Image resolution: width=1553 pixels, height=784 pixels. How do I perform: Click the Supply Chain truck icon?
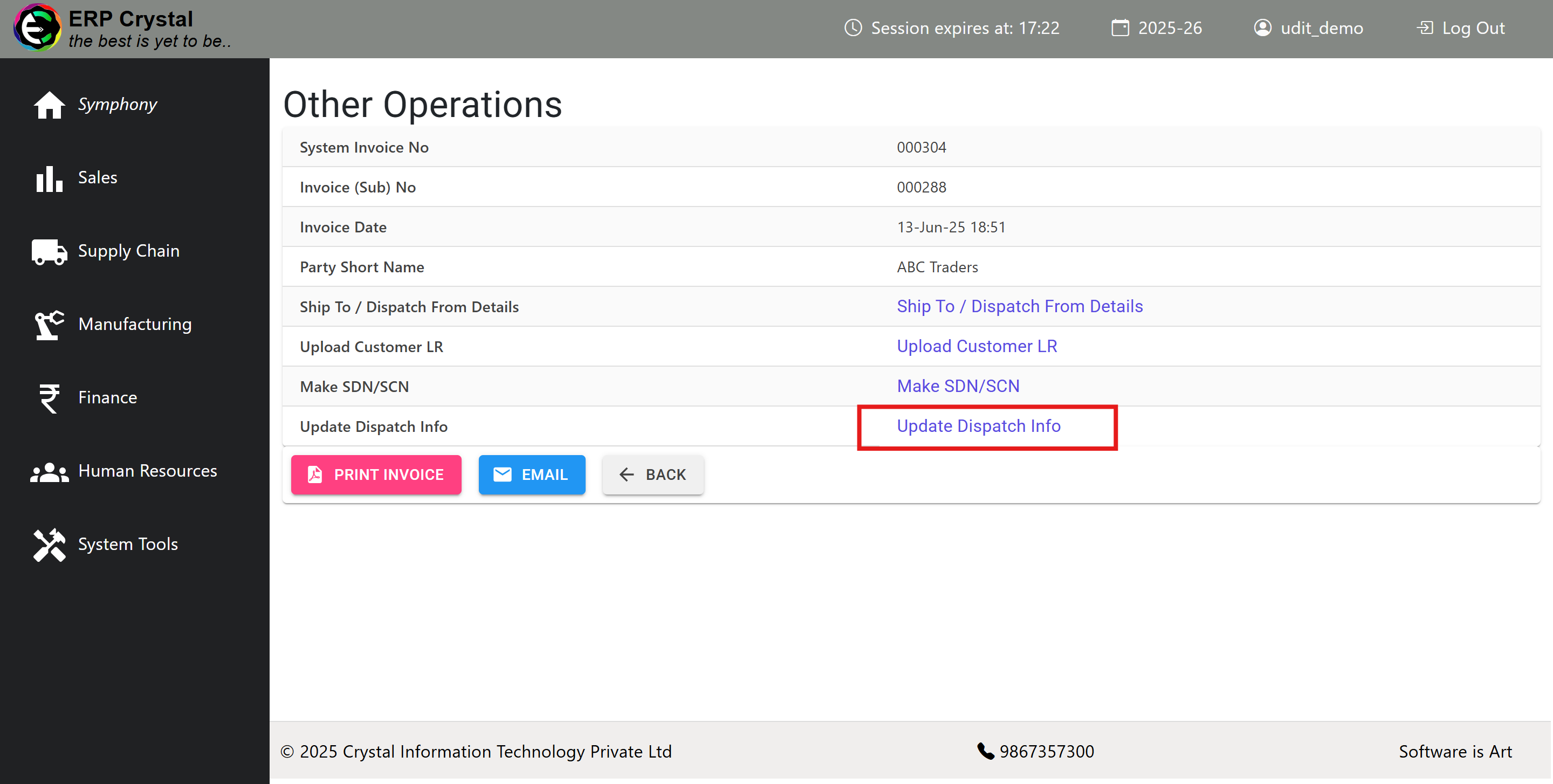tap(50, 251)
